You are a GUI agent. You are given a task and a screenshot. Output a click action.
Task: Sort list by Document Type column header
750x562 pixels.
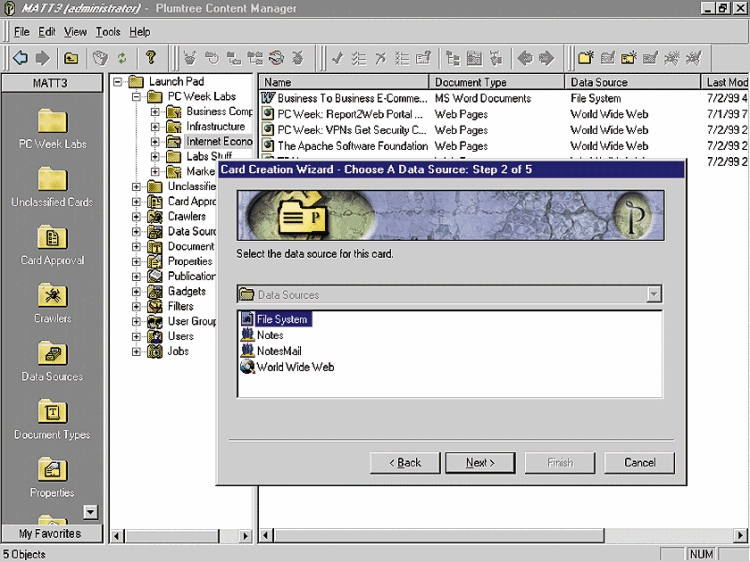[497, 82]
